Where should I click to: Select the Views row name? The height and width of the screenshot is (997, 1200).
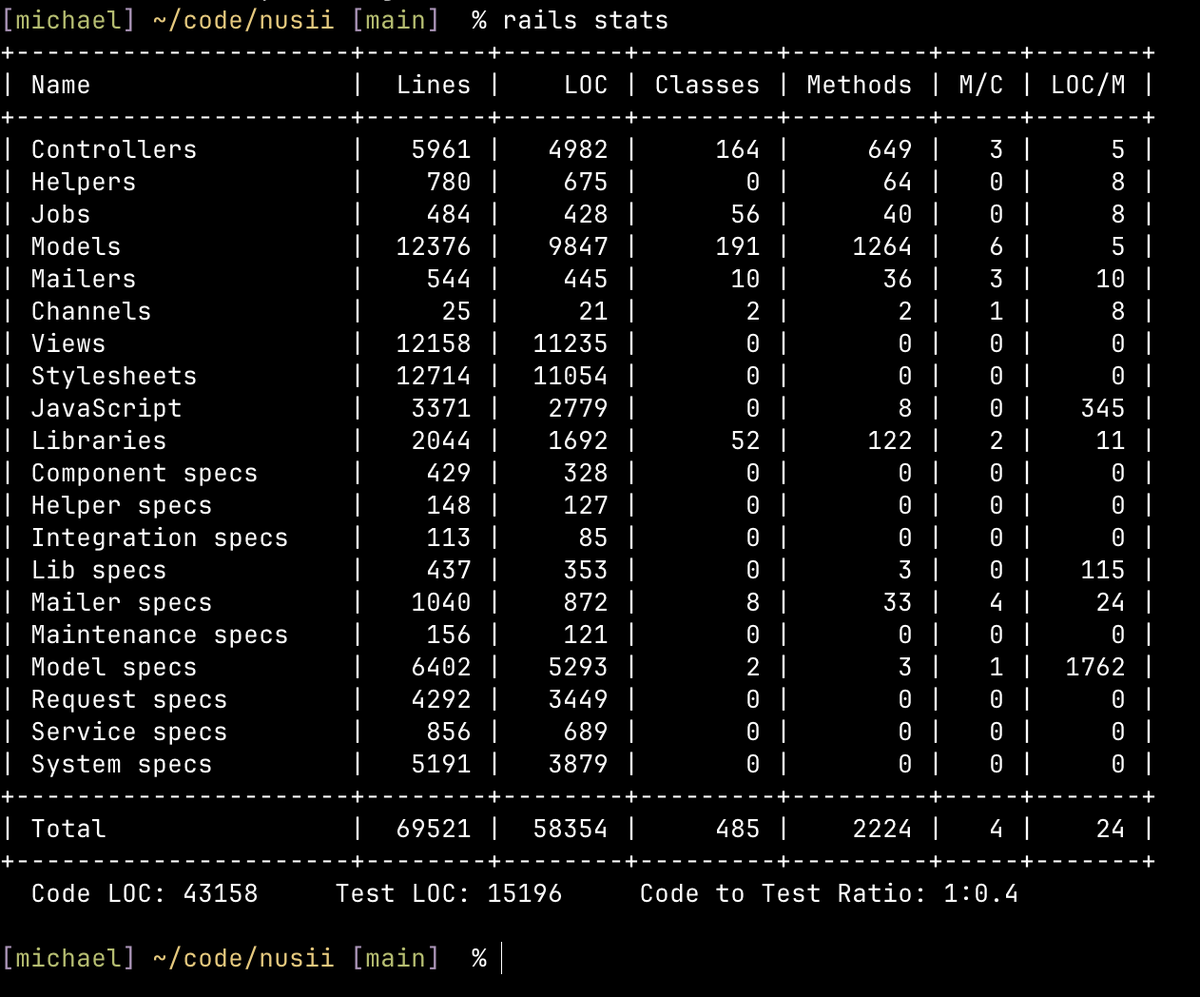pyautogui.click(x=68, y=344)
